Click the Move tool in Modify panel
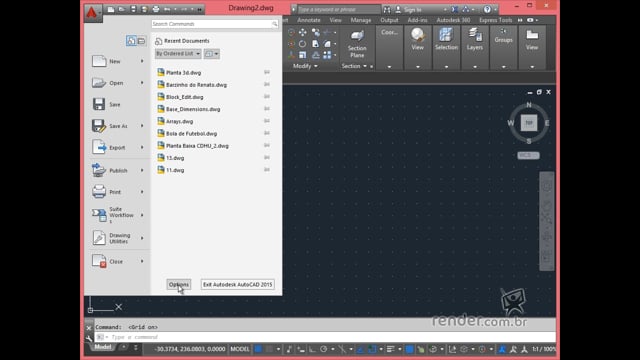Image resolution: width=640 pixels, height=360 pixels. coord(302,32)
